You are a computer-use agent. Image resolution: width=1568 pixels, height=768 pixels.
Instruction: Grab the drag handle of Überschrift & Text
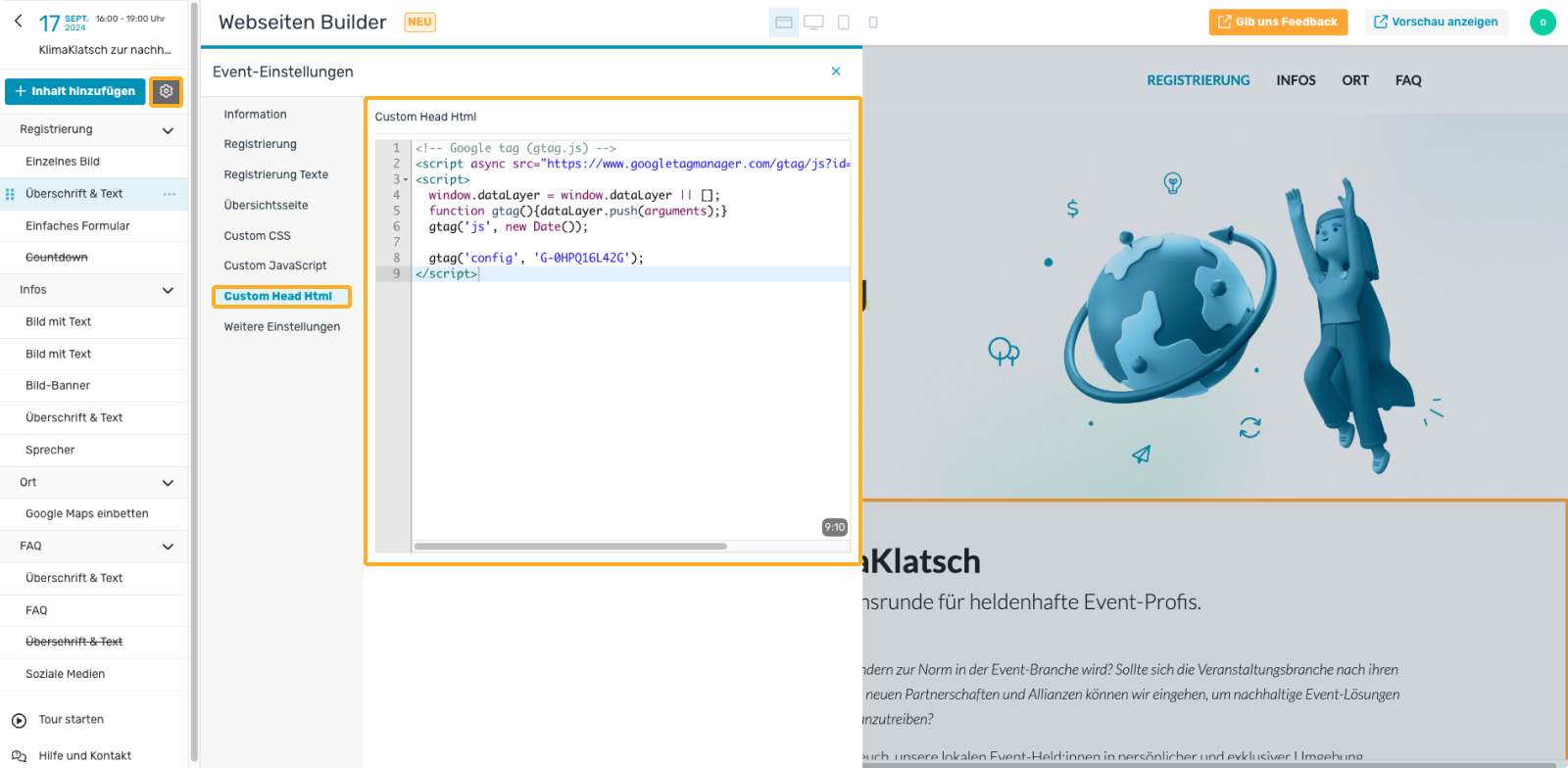click(x=10, y=194)
